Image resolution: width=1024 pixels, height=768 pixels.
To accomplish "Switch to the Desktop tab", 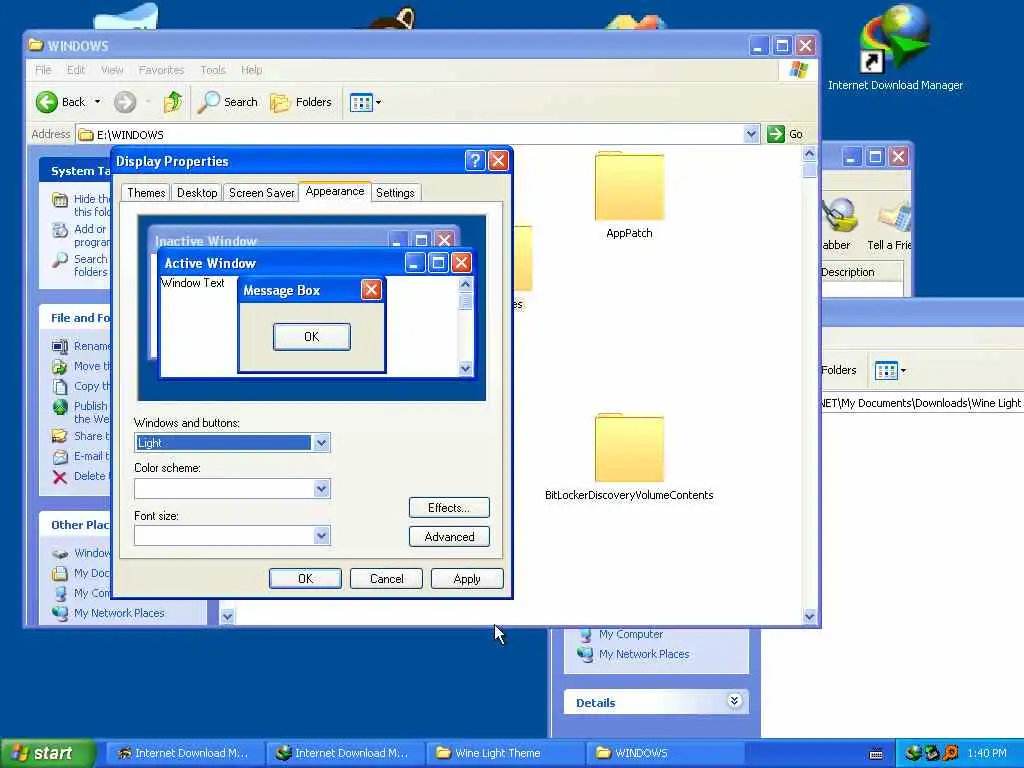I will pyautogui.click(x=197, y=193).
